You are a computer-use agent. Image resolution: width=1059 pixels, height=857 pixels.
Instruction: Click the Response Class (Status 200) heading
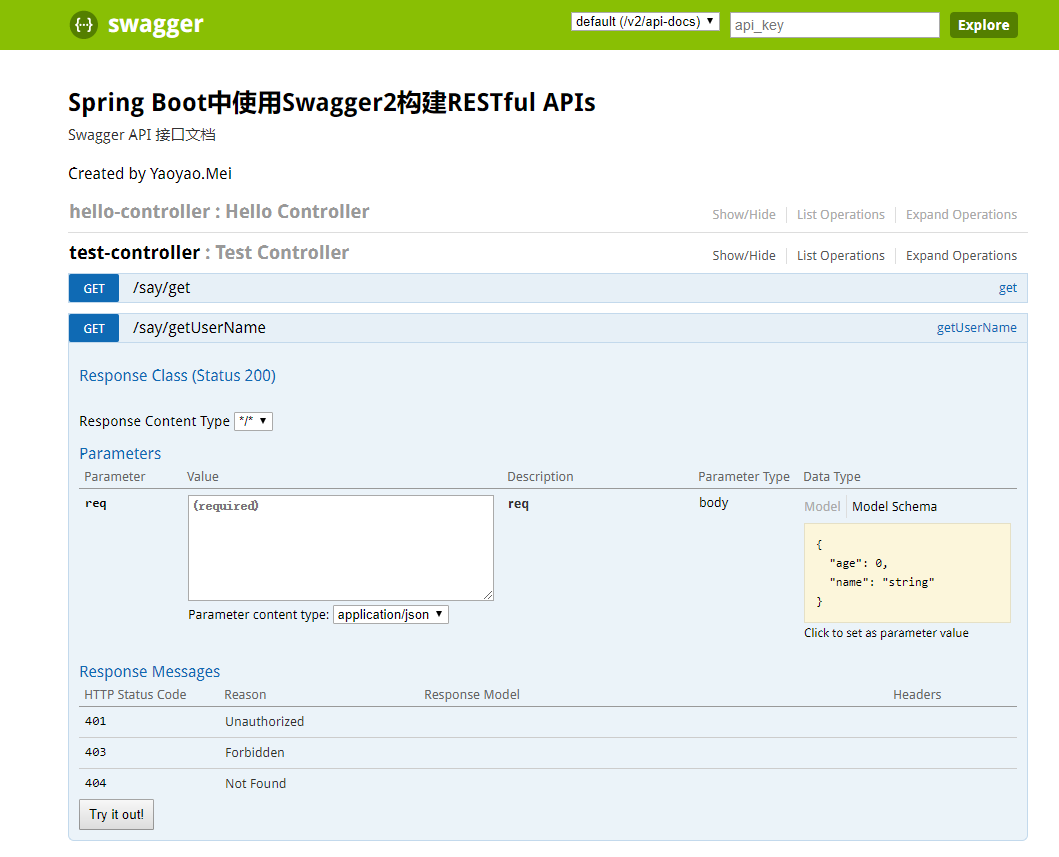(177, 375)
